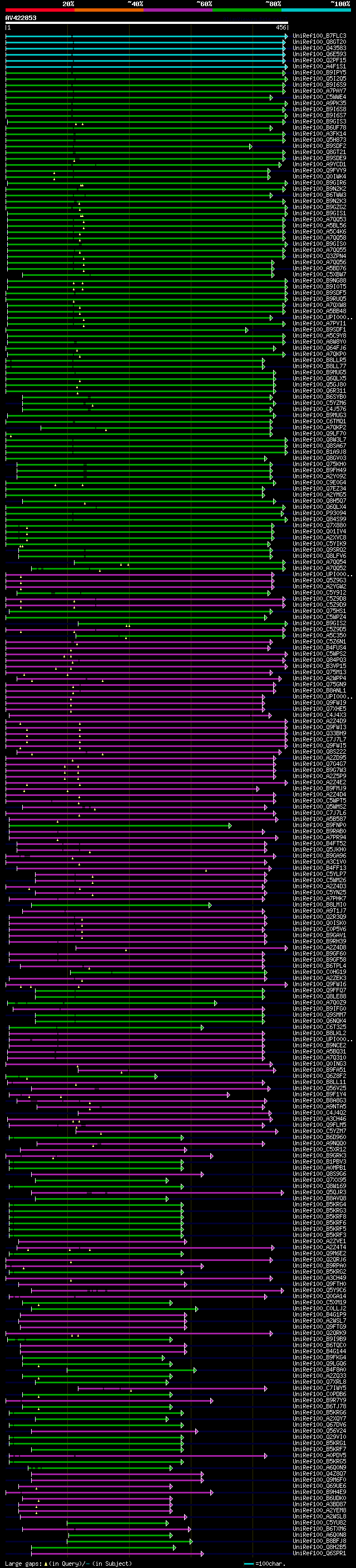Select hit UniRef100_B9R7Y9

click(319, 1400)
